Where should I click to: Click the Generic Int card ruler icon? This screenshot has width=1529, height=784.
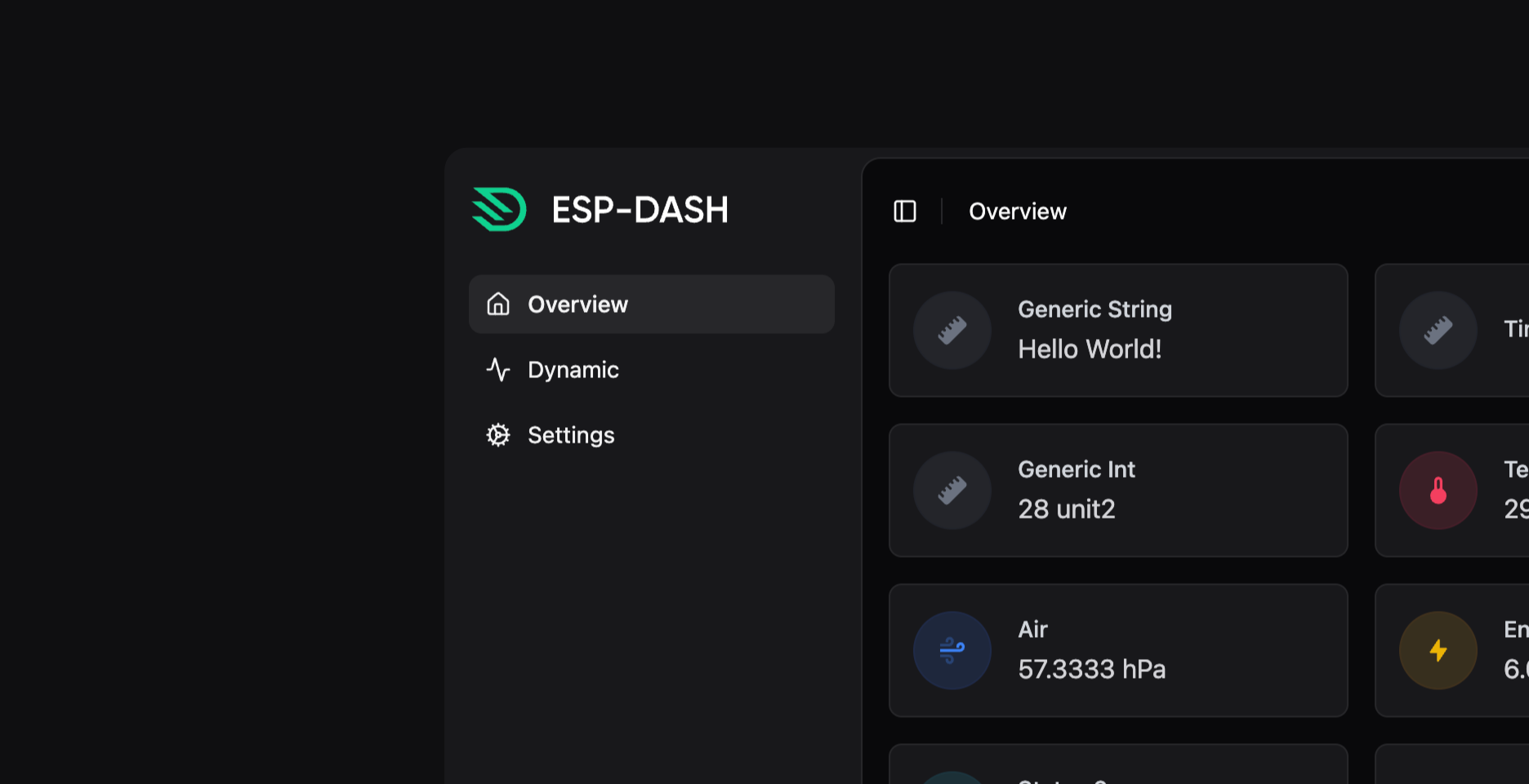[952, 490]
